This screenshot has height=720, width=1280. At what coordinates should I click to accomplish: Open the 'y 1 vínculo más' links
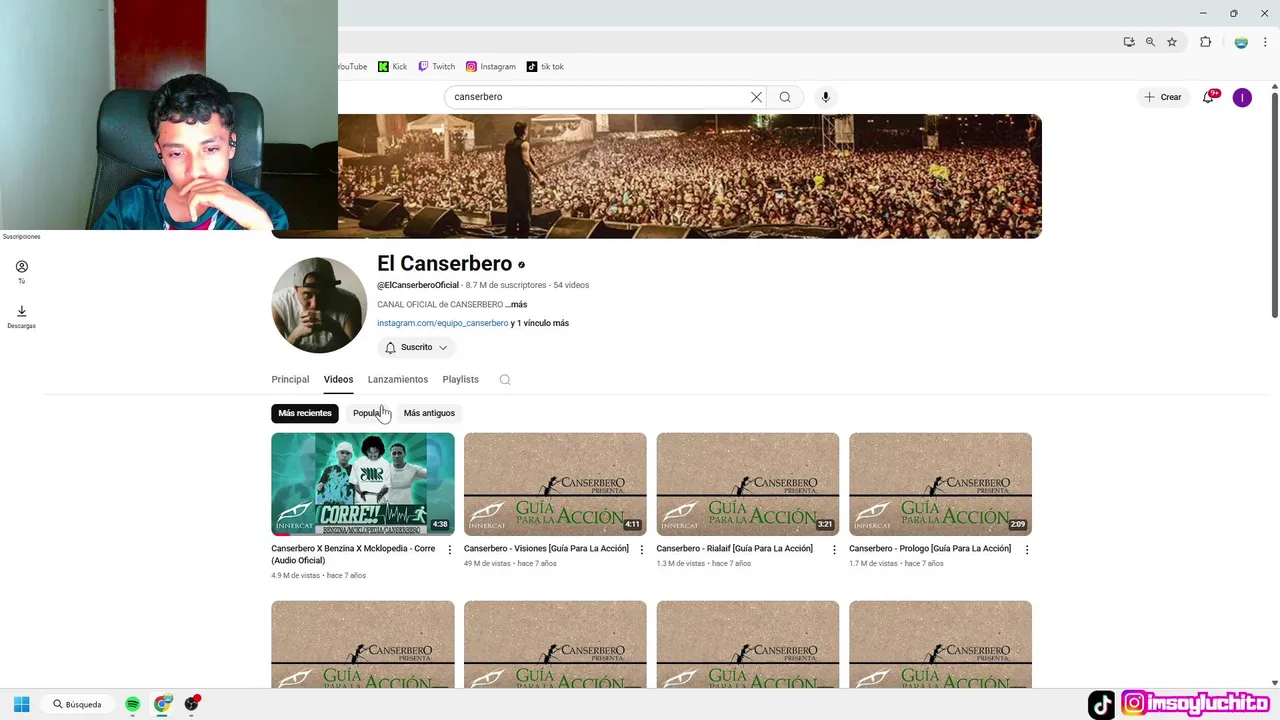click(x=540, y=323)
